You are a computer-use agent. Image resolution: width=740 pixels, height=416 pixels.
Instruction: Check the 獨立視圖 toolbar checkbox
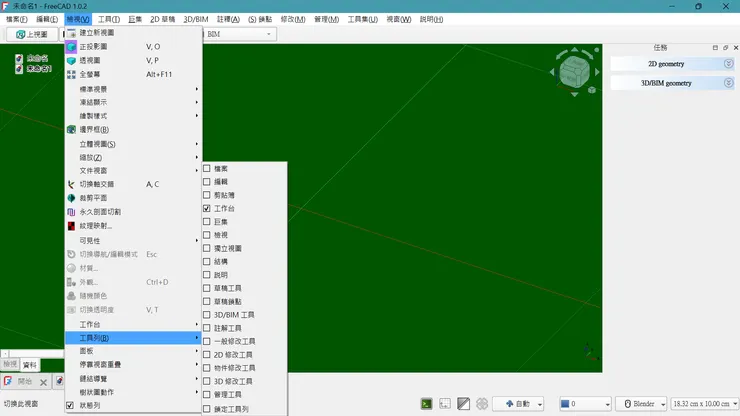pyautogui.click(x=207, y=248)
